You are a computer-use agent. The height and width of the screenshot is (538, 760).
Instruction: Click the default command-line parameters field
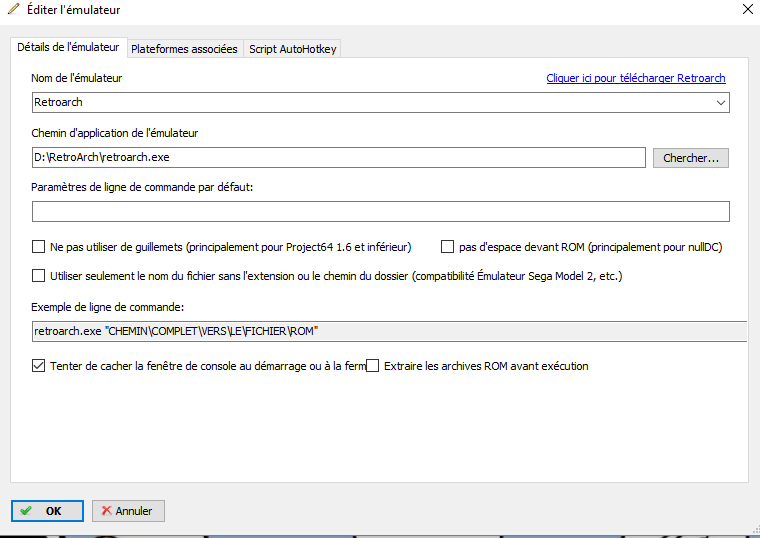tap(380, 212)
